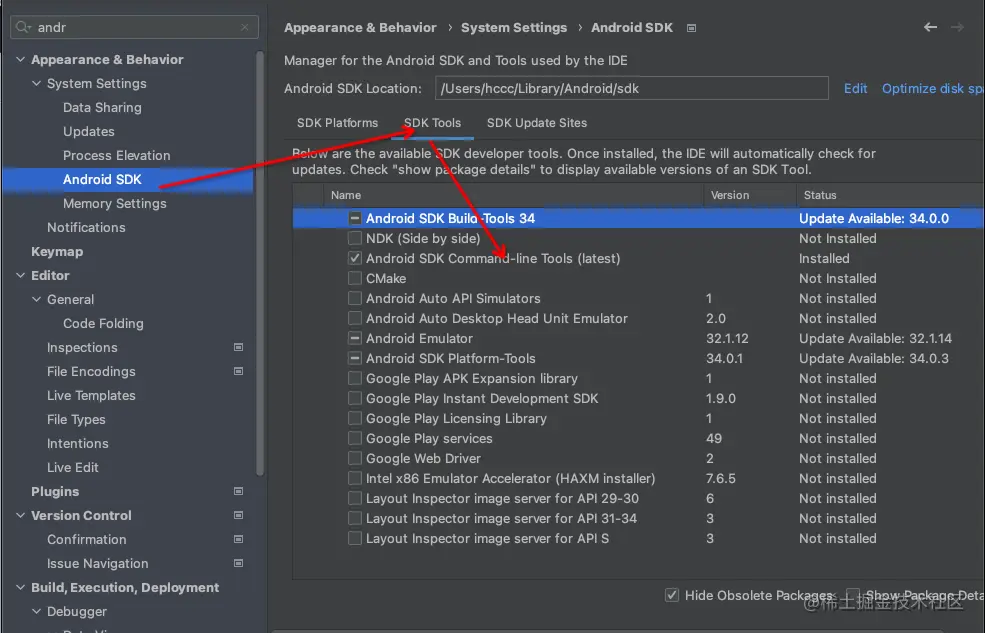Open the Data Sharing settings page
The height and width of the screenshot is (633, 985).
point(102,107)
